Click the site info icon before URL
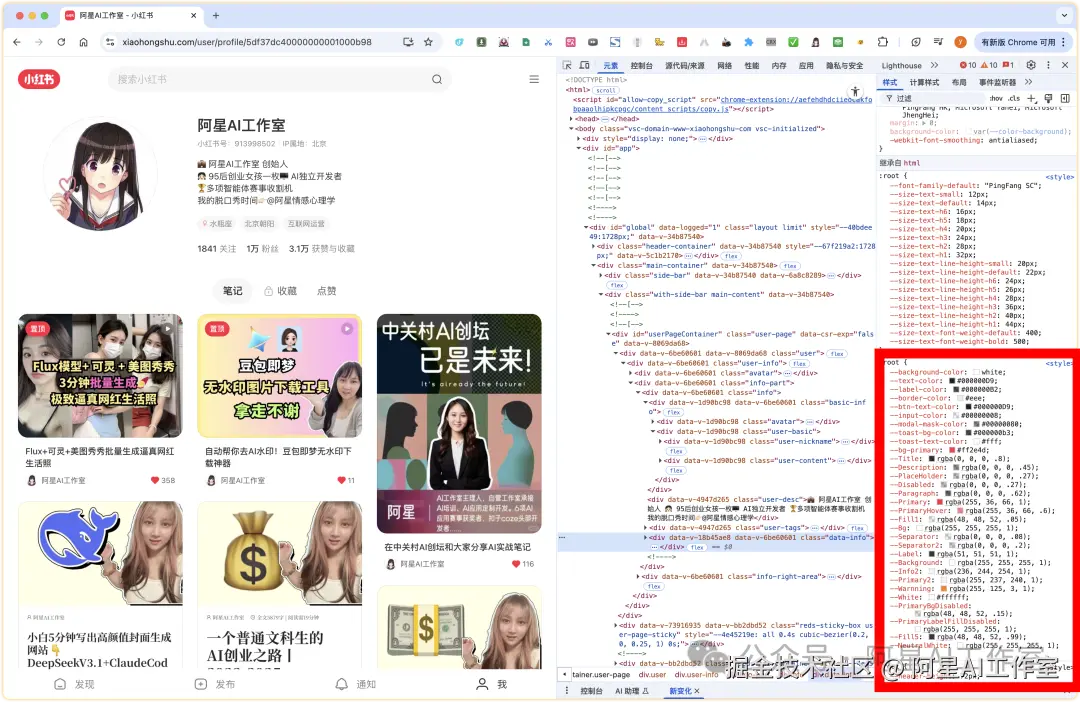The width and height of the screenshot is (1080, 702). pyautogui.click(x=110, y=42)
